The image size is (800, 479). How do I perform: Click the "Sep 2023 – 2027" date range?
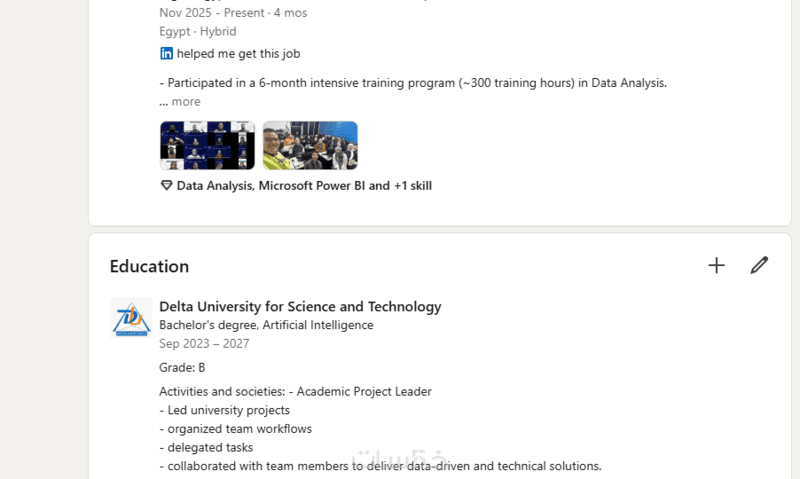[x=204, y=344]
